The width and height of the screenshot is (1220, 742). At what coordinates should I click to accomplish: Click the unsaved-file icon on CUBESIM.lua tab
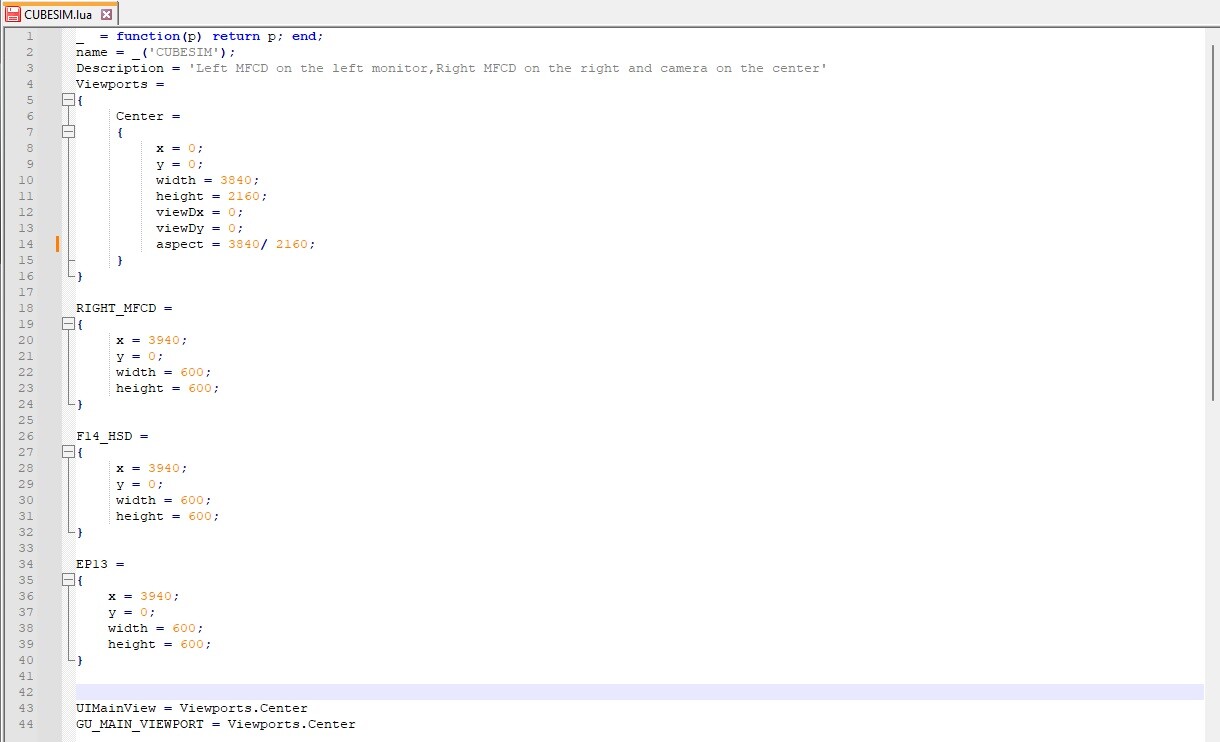point(14,15)
